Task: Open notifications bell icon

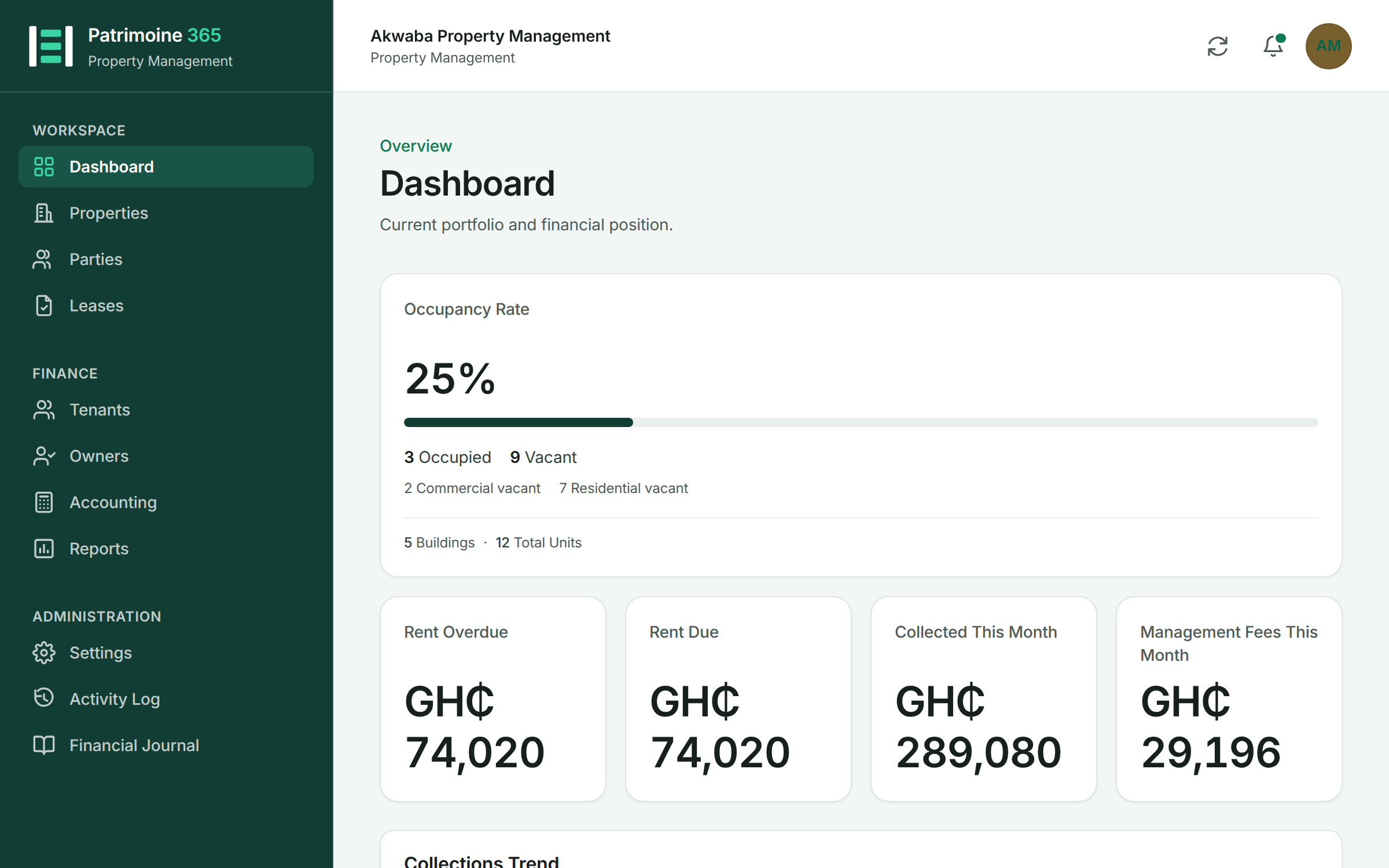Action: click(1273, 46)
